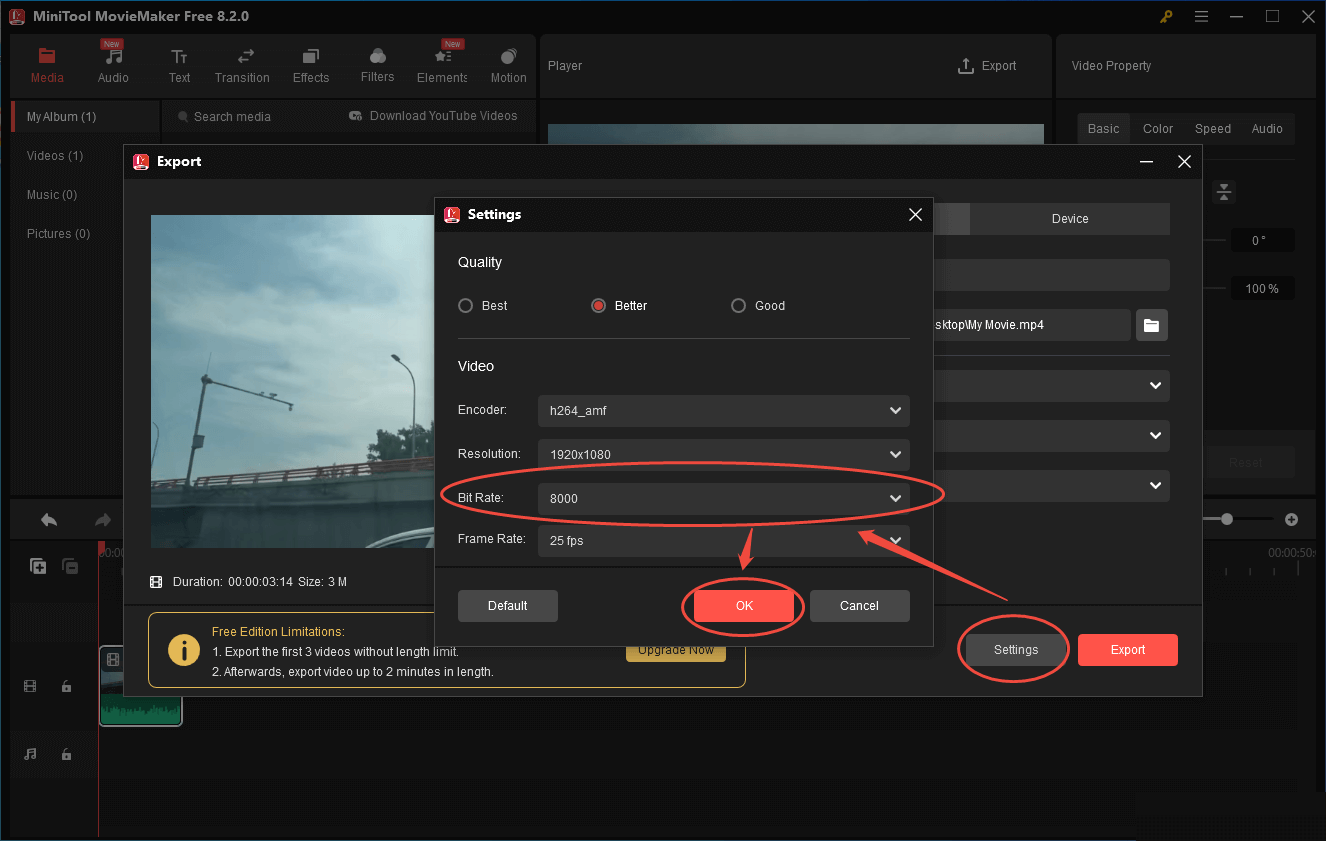The image size is (1326, 841).
Task: Open the Elements tool icon
Action: (x=442, y=57)
